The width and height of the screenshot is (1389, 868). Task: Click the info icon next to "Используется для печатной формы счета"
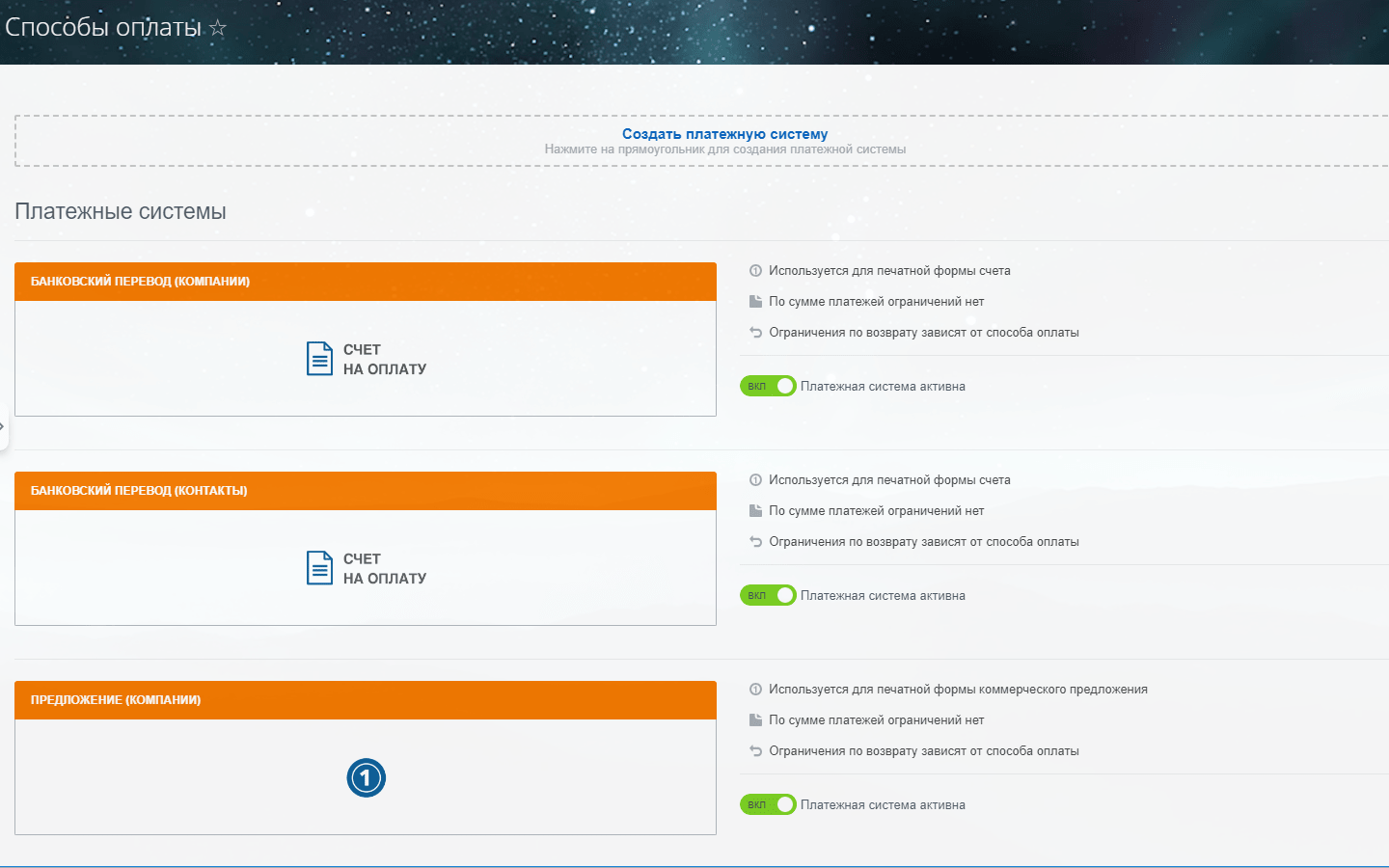[x=754, y=270]
